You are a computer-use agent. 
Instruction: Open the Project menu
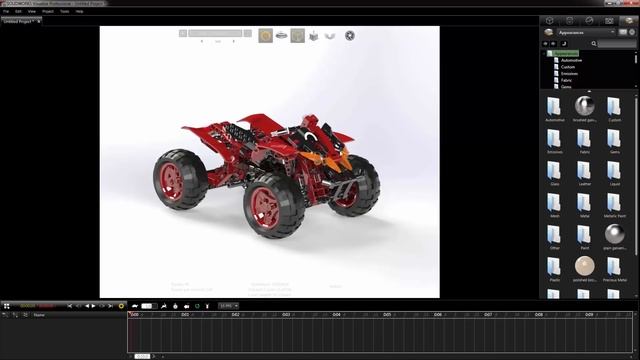48,11
